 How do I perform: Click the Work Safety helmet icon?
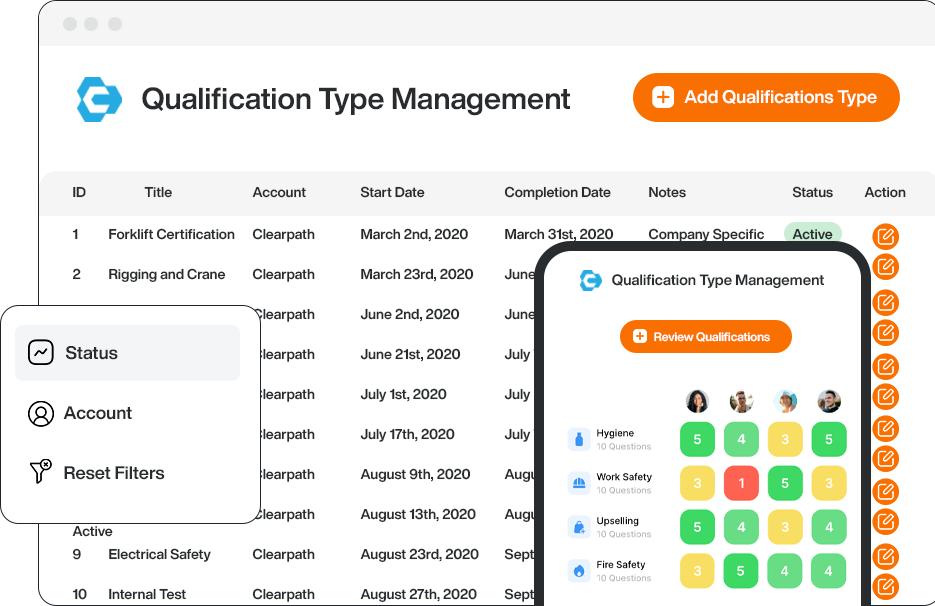(x=579, y=483)
